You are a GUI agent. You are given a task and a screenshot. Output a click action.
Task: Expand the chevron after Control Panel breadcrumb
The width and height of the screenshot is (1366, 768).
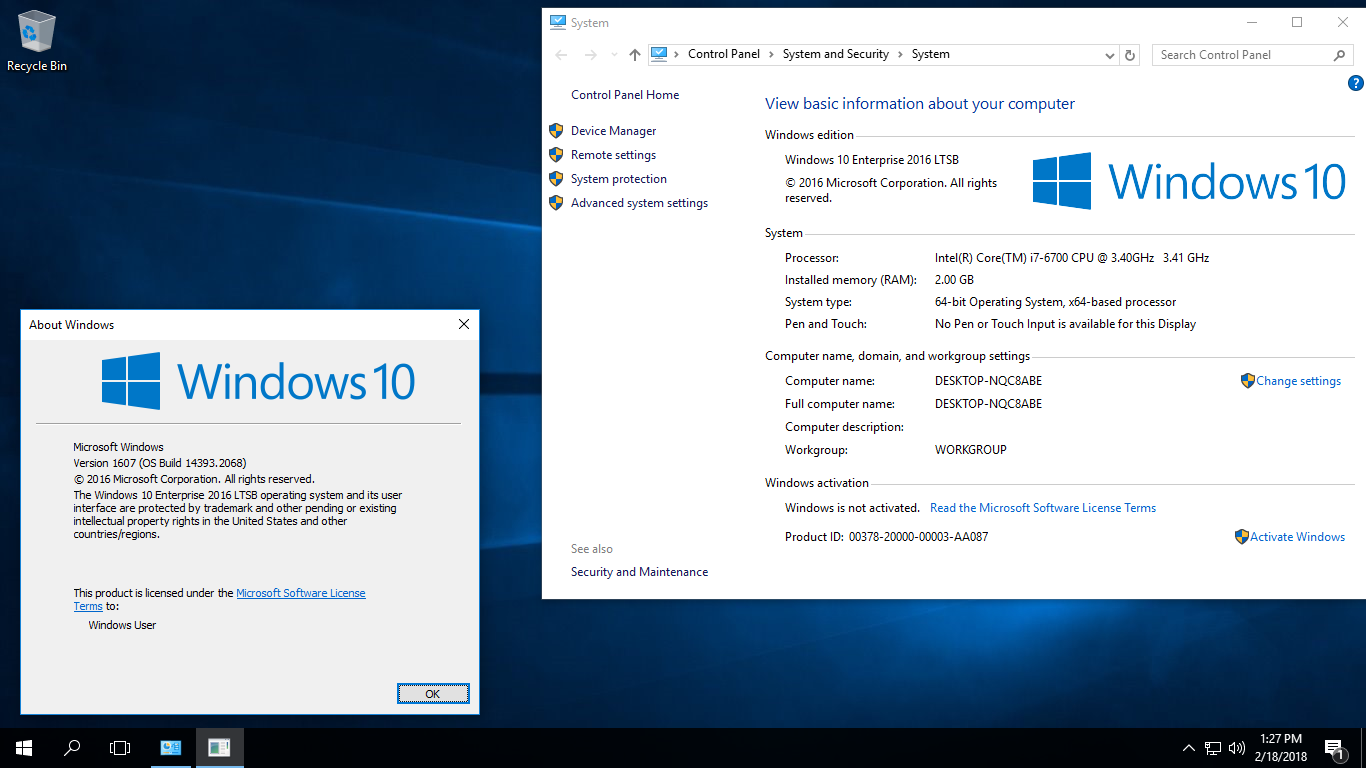click(771, 55)
